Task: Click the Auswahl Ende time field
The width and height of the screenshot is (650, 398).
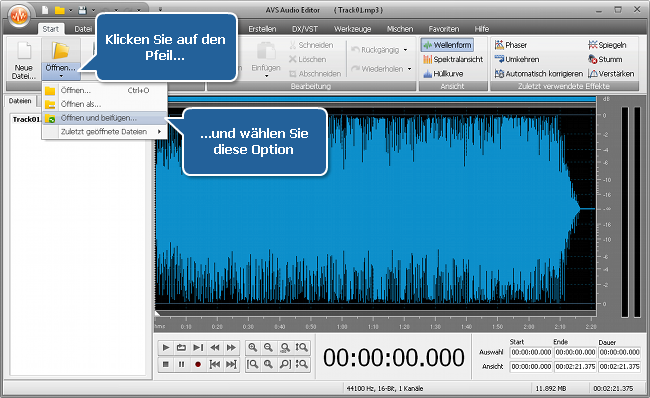Action: click(575, 352)
